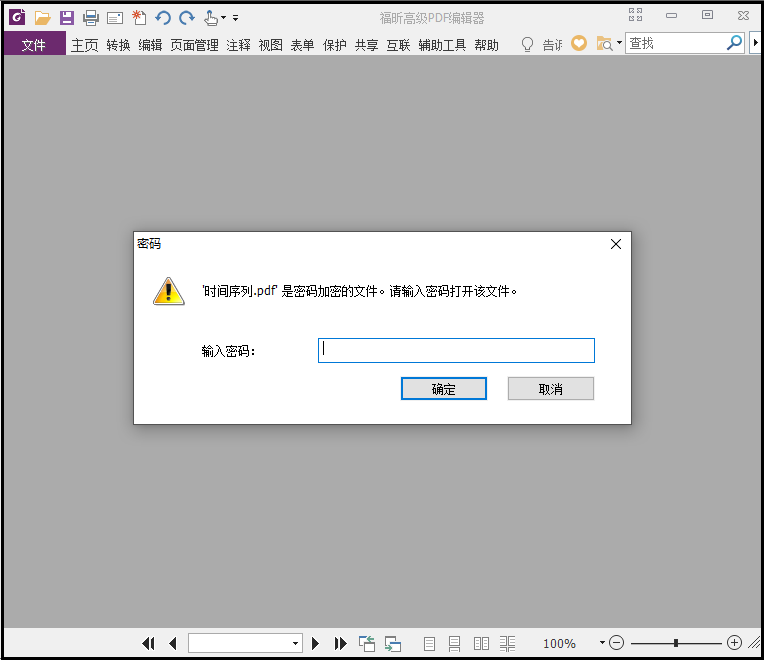This screenshot has height=660, width=764.
Task: Switch to the 转换 tab
Action: [x=118, y=45]
